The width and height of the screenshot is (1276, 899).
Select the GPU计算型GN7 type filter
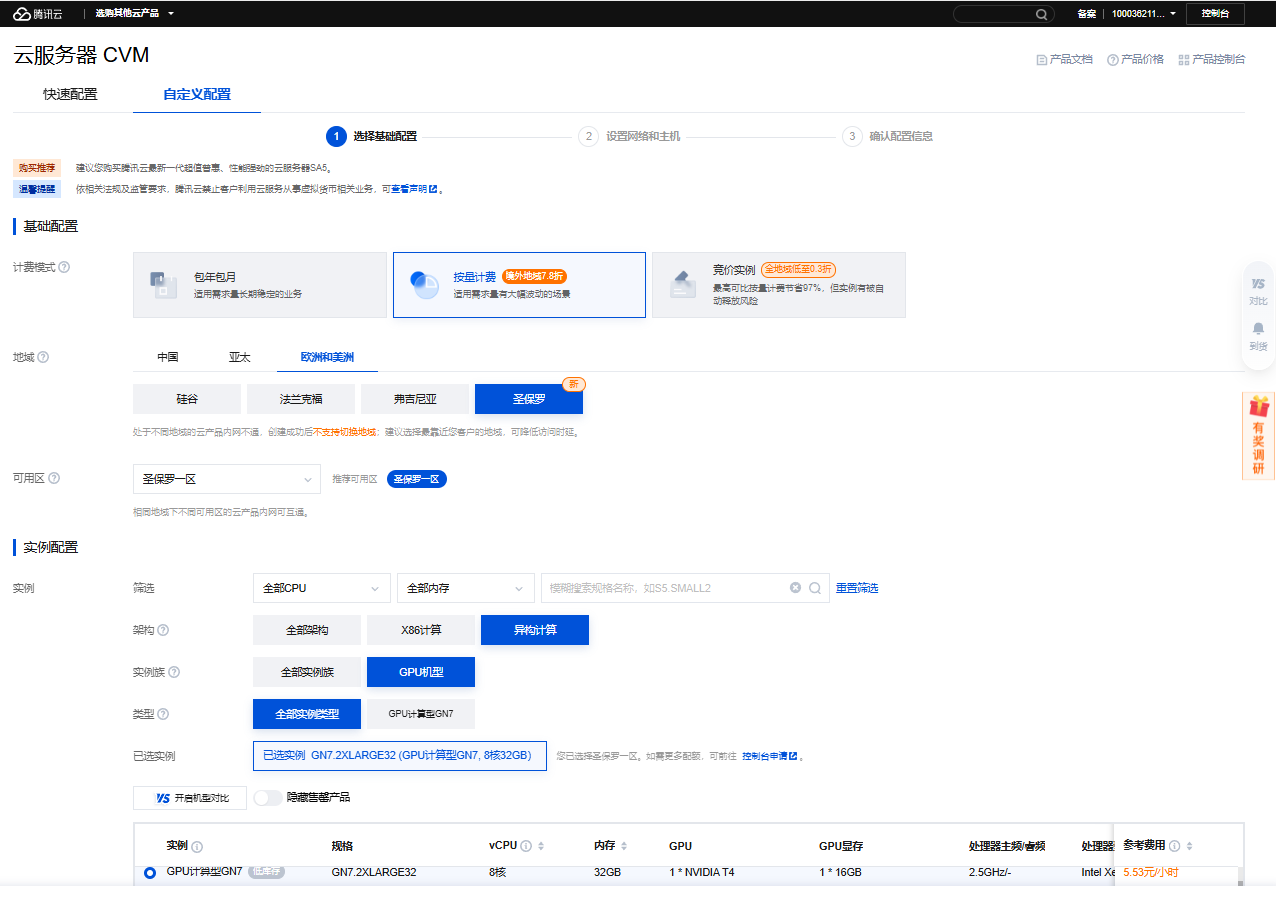(x=421, y=714)
